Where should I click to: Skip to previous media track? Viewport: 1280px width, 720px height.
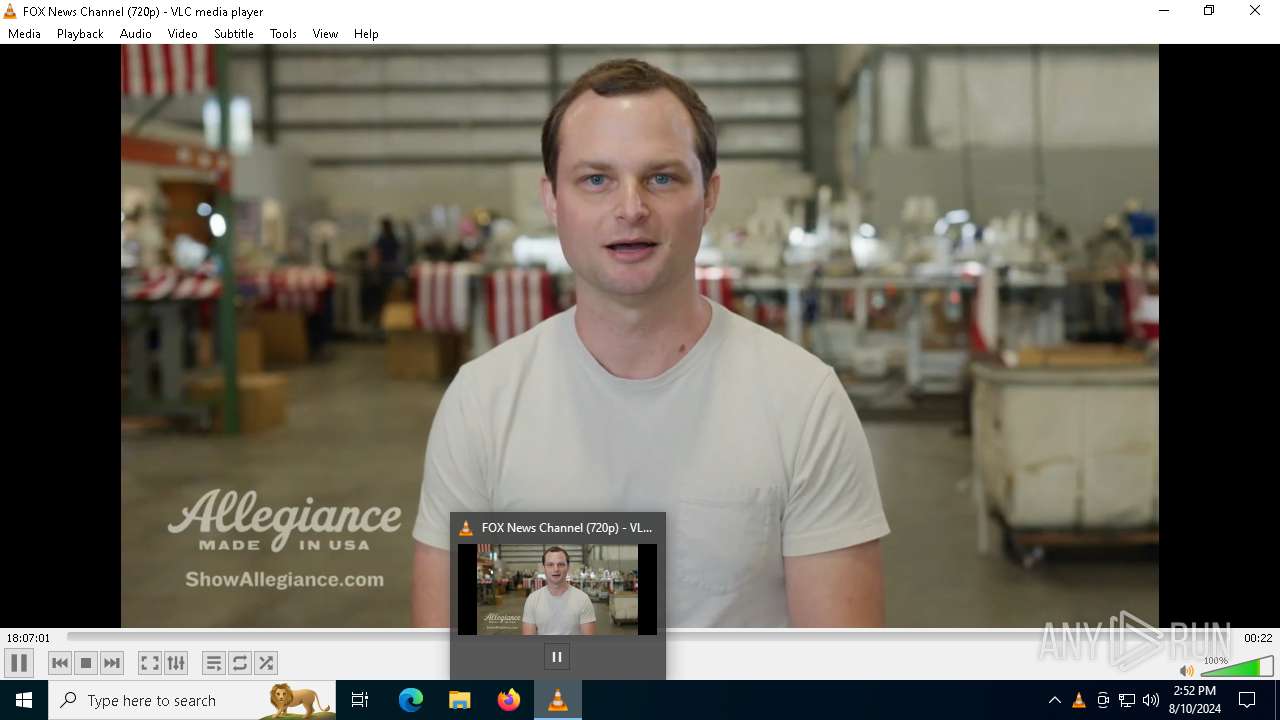[60, 663]
